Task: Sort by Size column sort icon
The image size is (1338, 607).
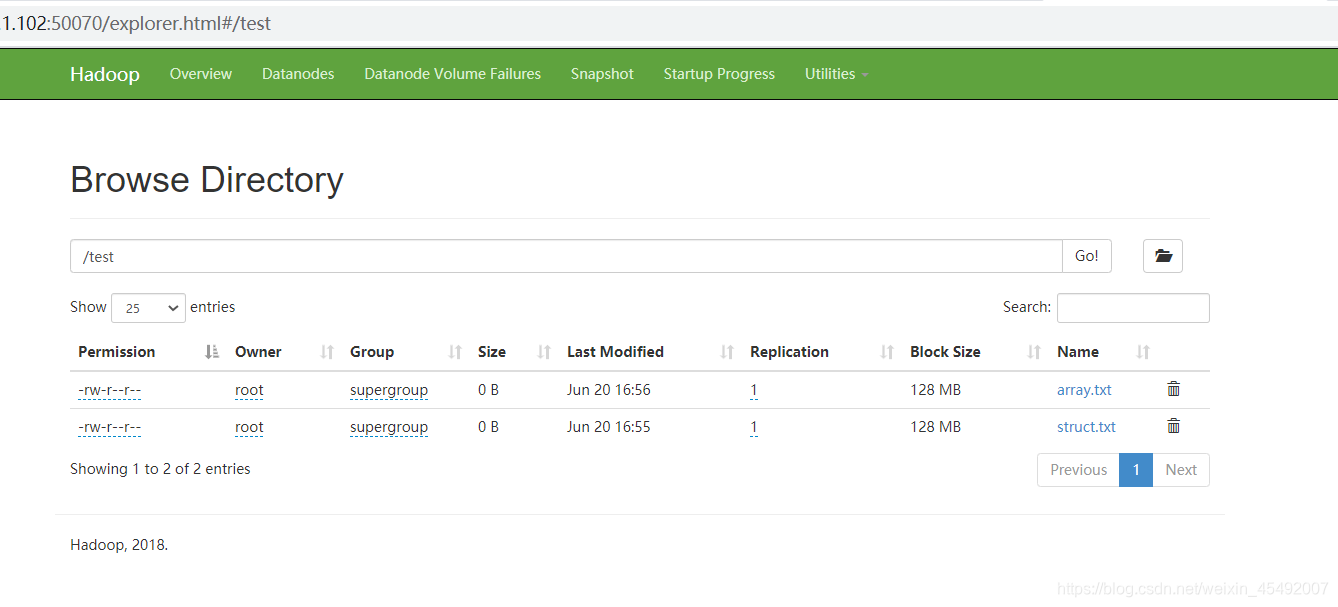Action: click(544, 352)
